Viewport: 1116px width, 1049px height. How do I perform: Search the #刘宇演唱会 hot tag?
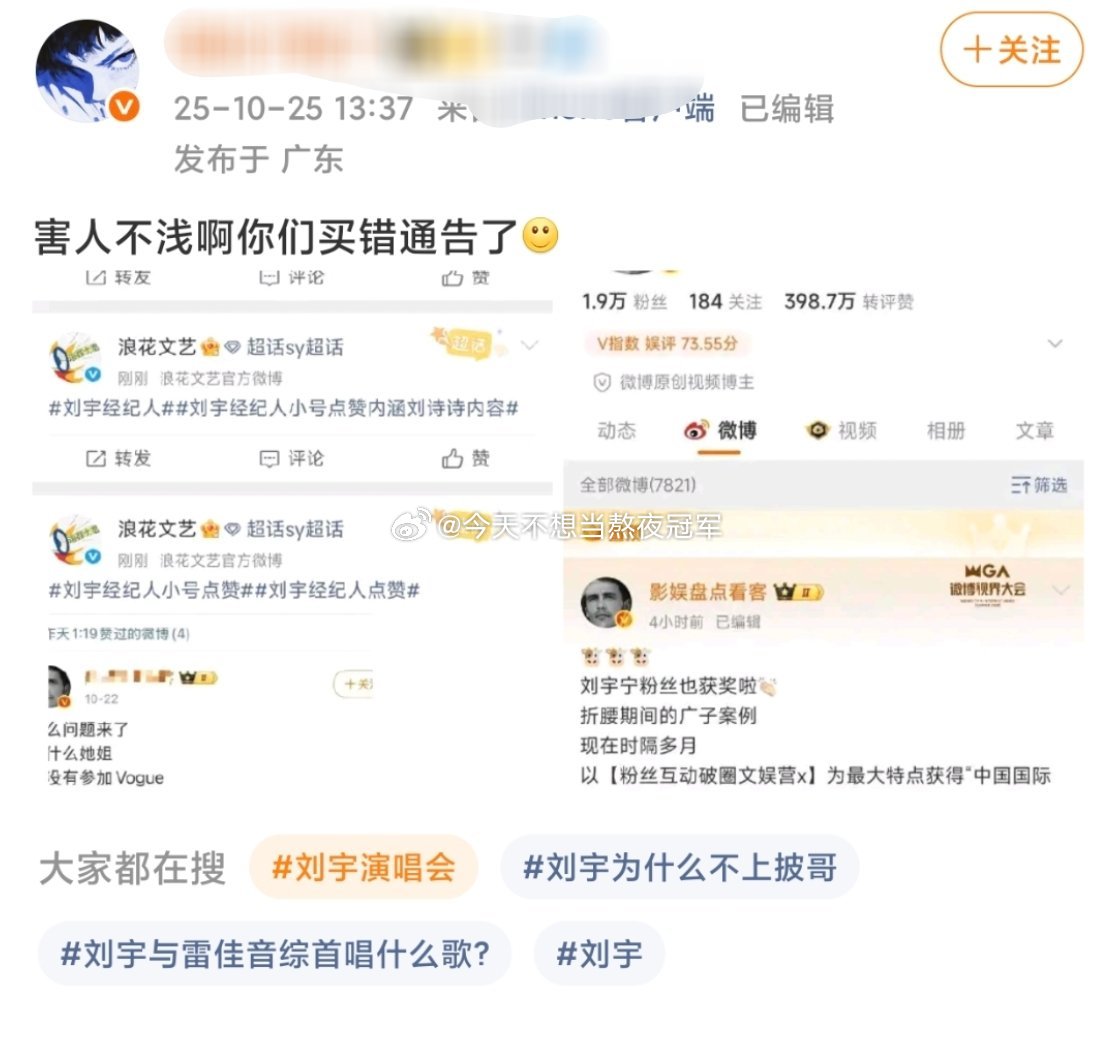point(363,868)
